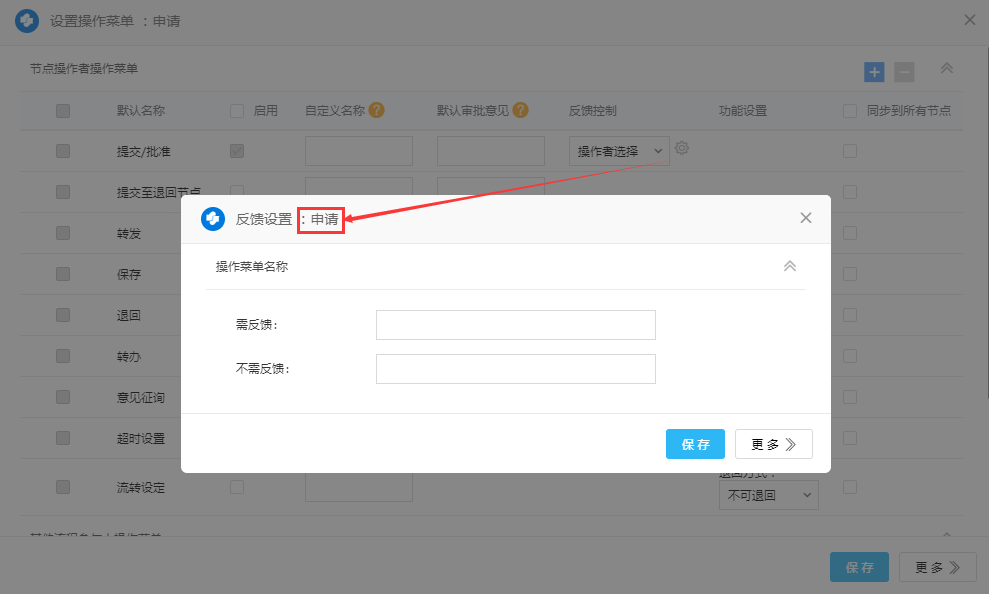Open the 不可退回 dropdown
The image size is (989, 594).
(x=768, y=495)
